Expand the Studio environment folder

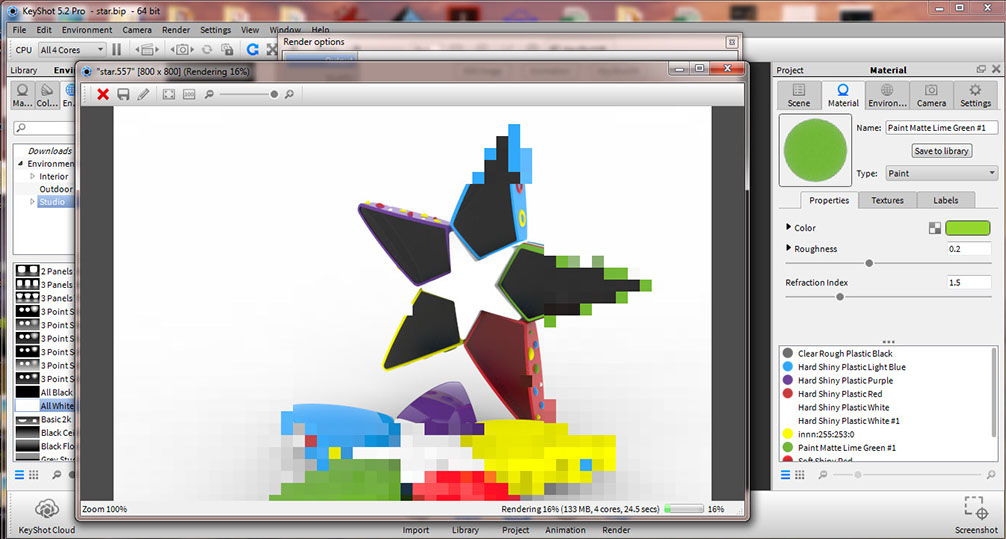[33, 201]
